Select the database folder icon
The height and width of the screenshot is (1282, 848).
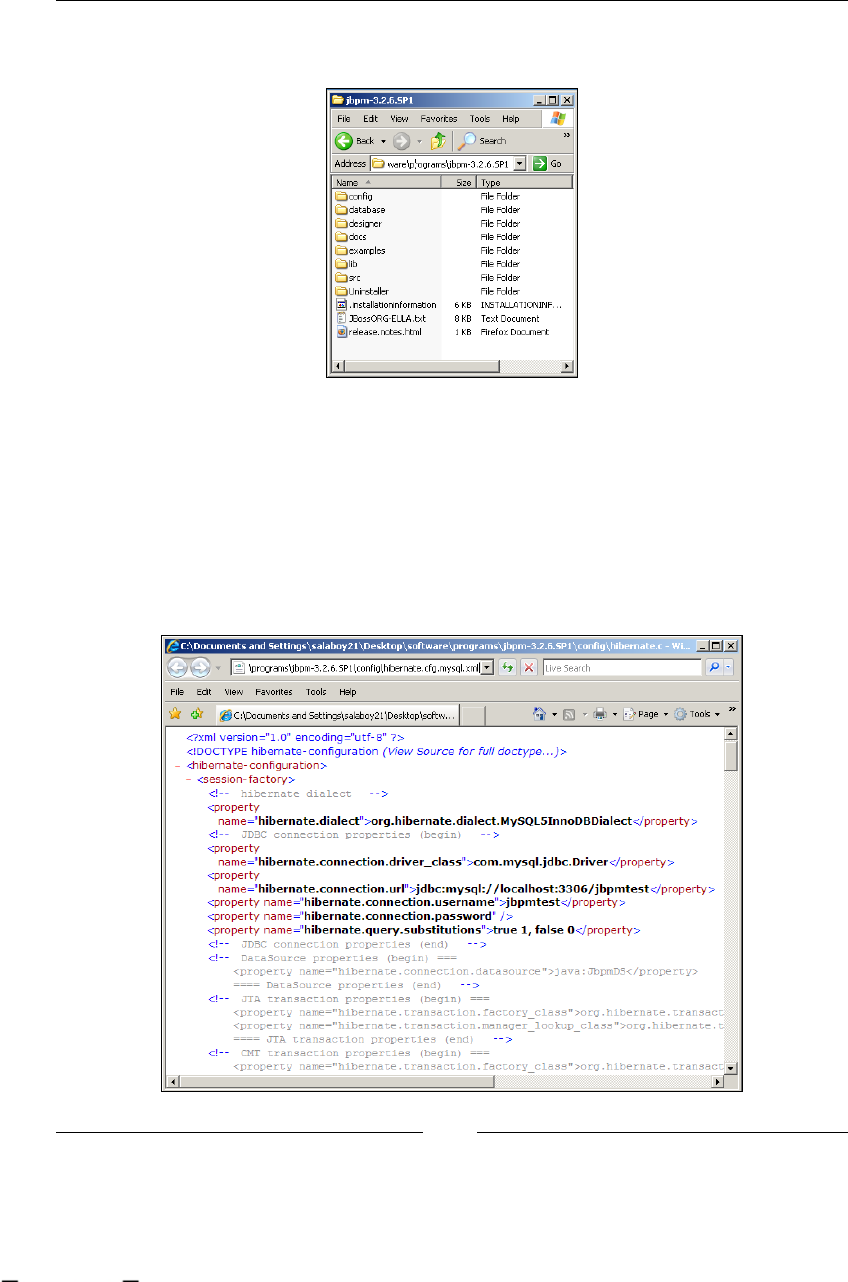click(x=341, y=210)
